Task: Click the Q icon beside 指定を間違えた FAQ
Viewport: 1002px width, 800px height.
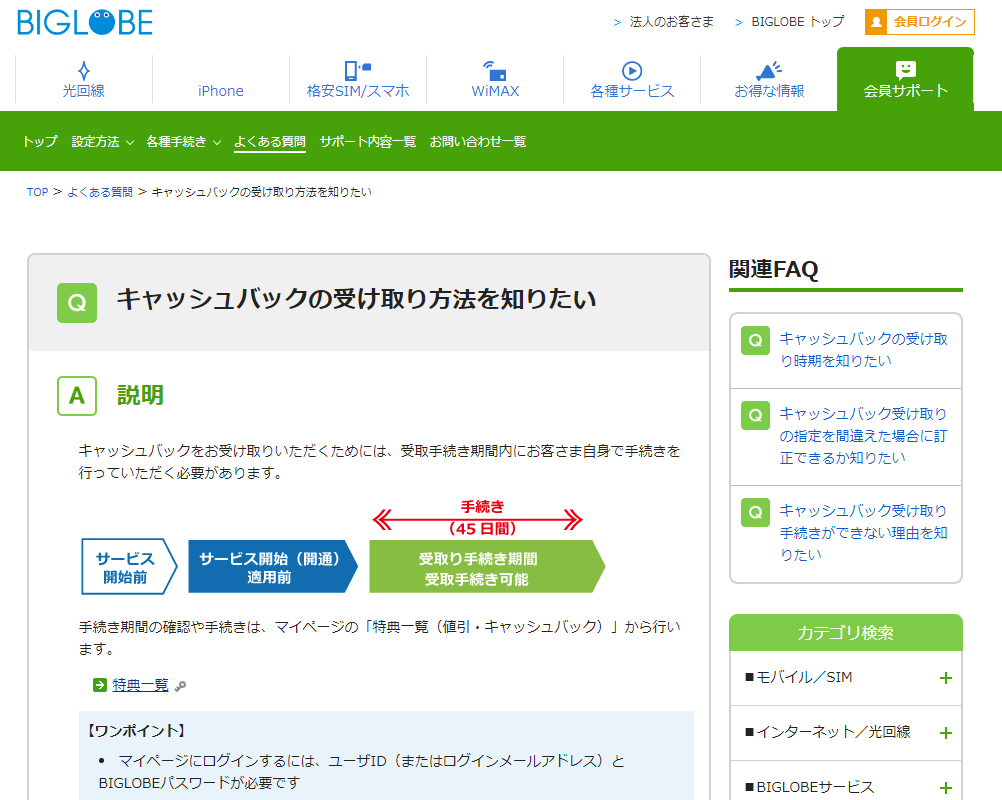Action: click(x=755, y=416)
